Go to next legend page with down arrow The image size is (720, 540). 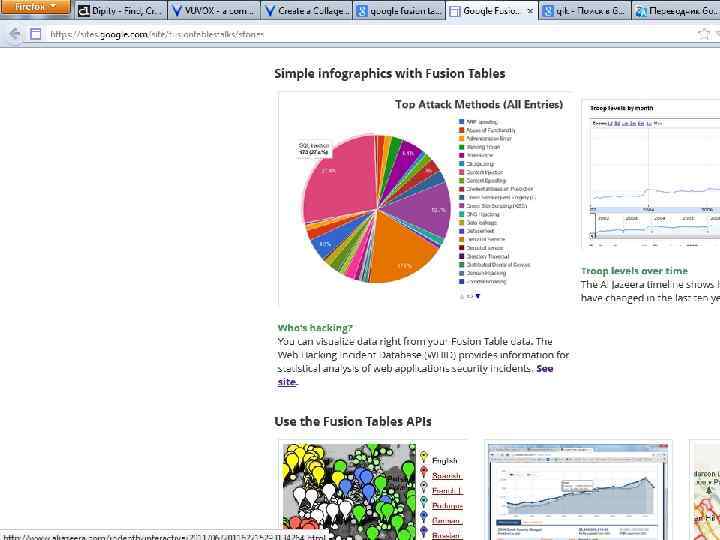[478, 296]
